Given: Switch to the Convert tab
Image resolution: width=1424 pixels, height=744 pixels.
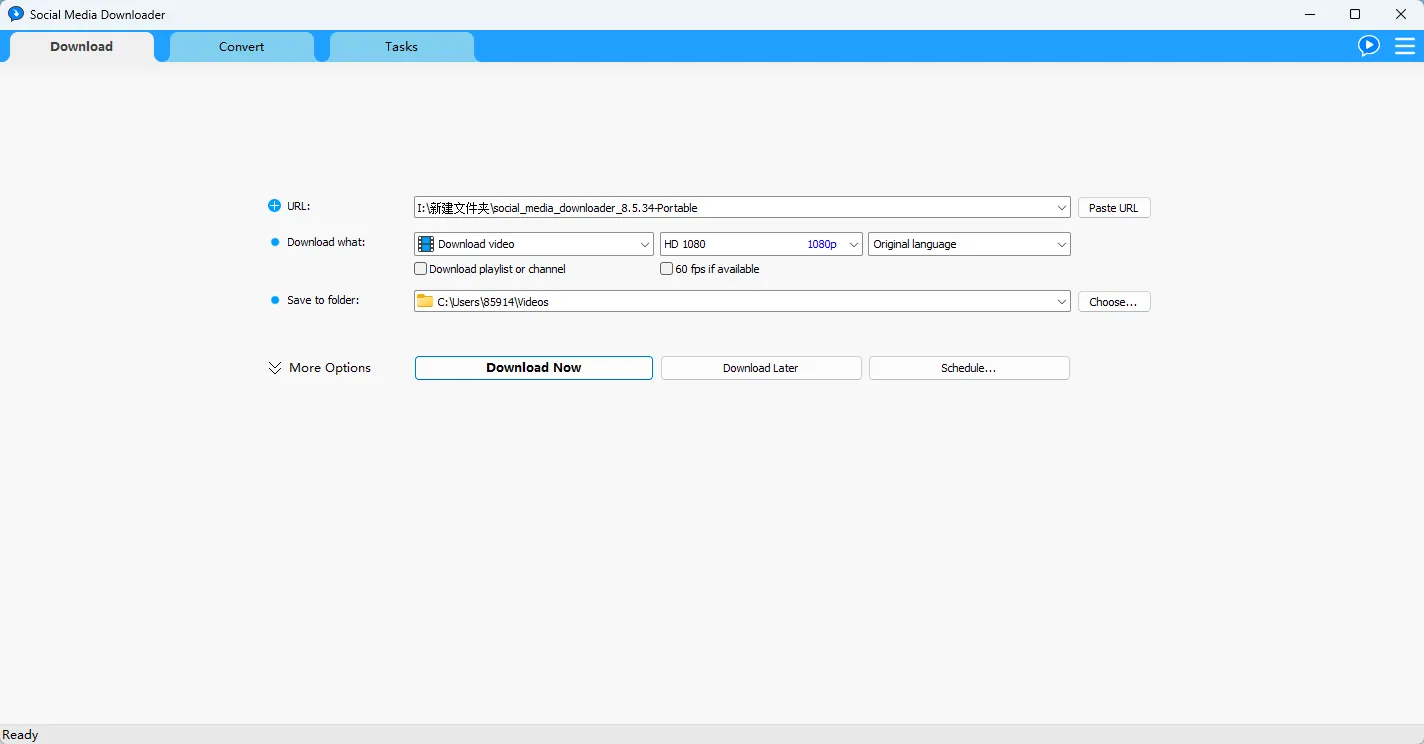Looking at the screenshot, I should click(242, 47).
